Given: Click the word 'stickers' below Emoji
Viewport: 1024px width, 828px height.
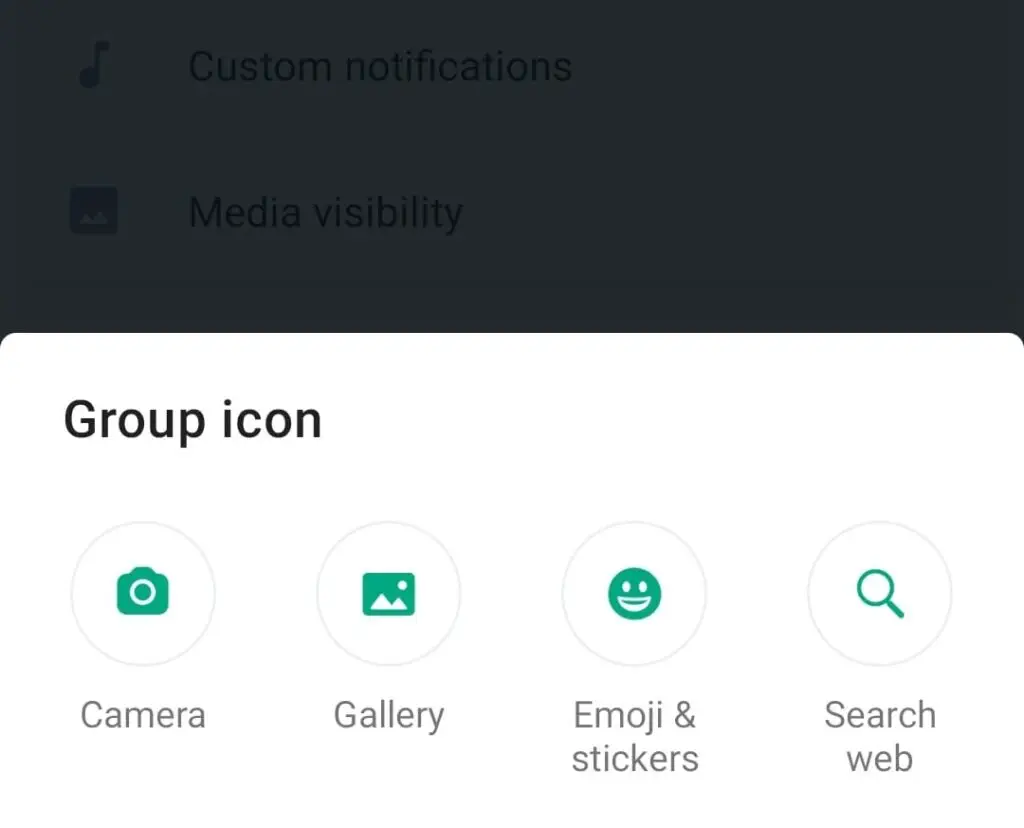Looking at the screenshot, I should (x=635, y=759).
